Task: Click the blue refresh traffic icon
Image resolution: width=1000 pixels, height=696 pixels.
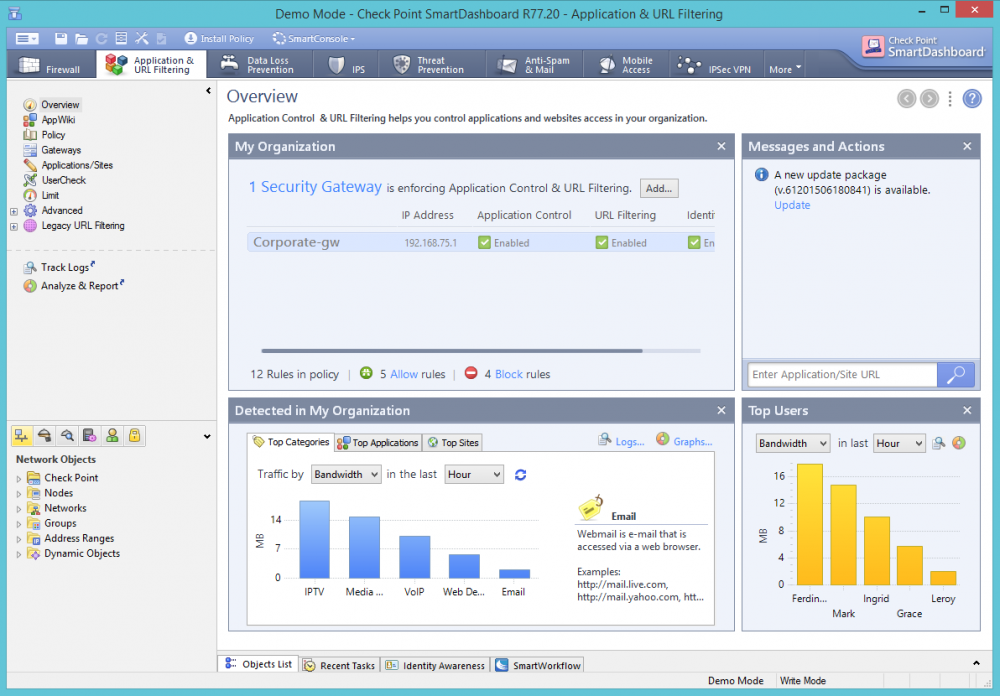Action: (x=520, y=475)
